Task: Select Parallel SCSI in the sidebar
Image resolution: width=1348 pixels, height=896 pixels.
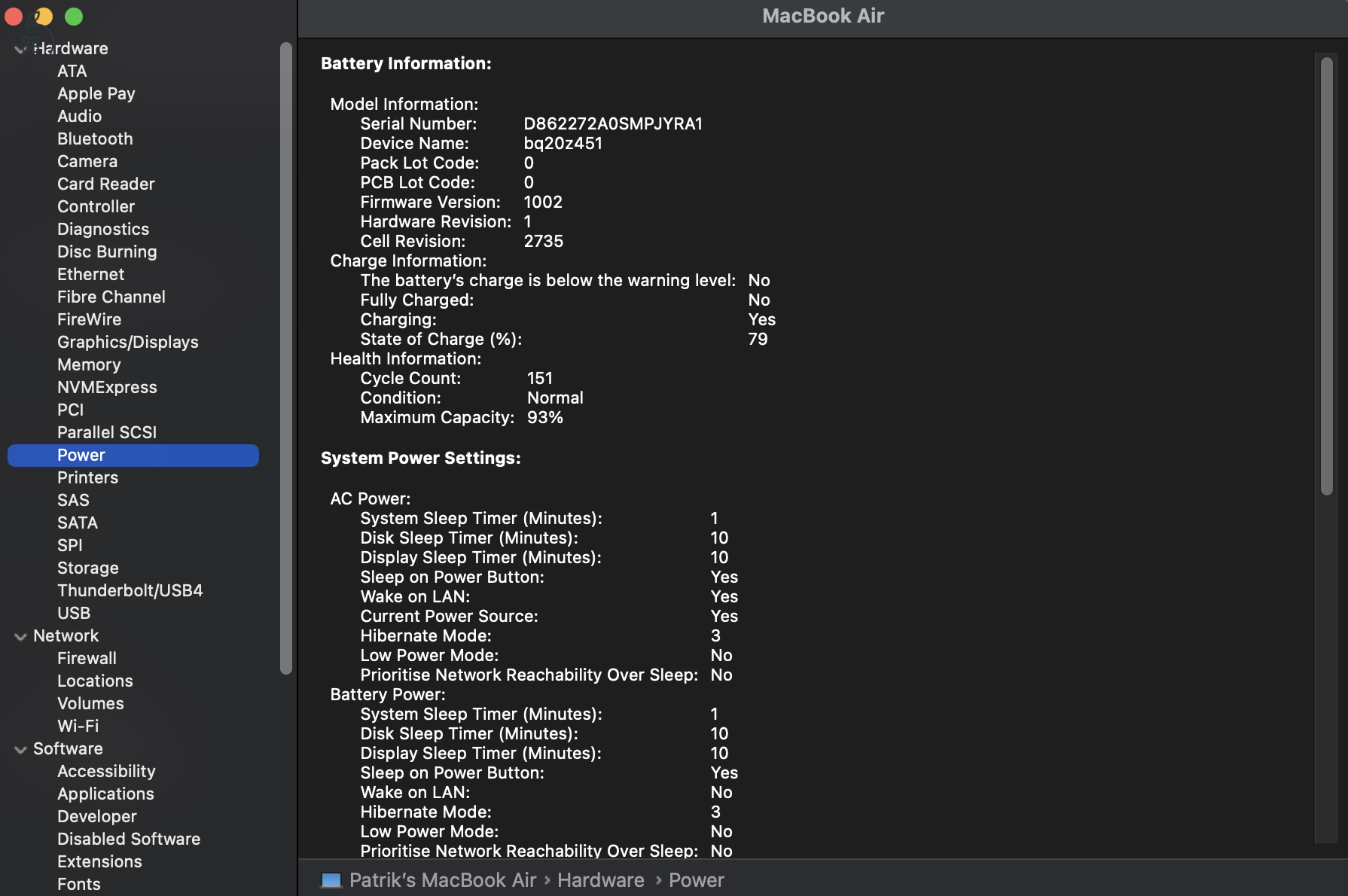Action: pyautogui.click(x=107, y=432)
